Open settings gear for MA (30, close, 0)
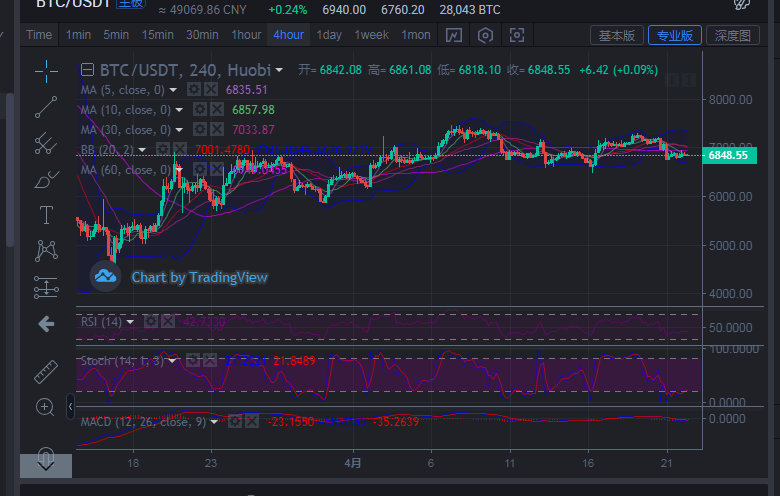Screen dimensions: 780x496 200,129
